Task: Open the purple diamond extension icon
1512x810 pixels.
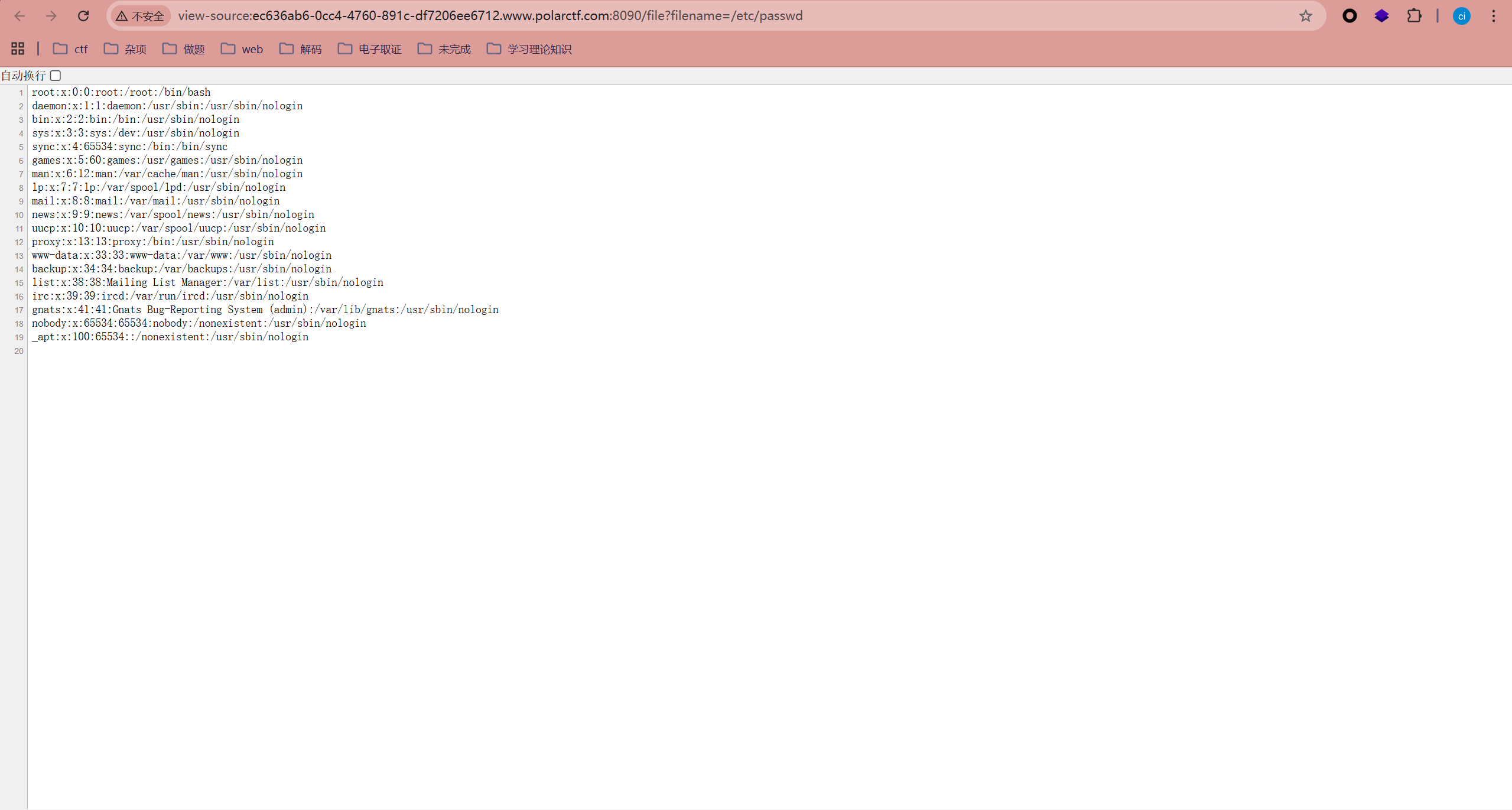Action: (1381, 16)
